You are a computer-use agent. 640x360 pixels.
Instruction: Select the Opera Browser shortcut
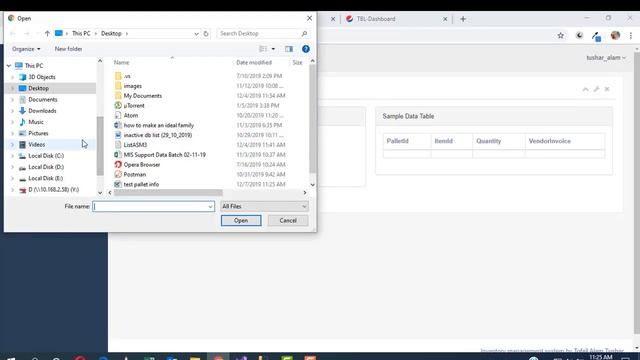[x=142, y=164]
